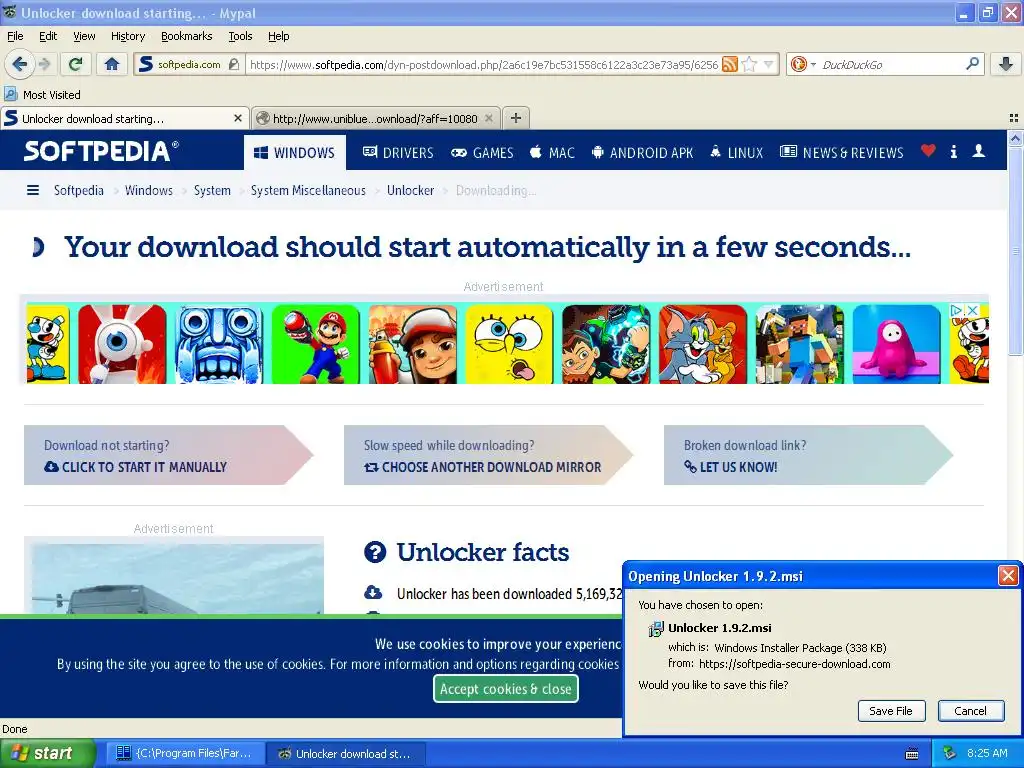
Task: Open the Android APK section
Action: (x=642, y=153)
